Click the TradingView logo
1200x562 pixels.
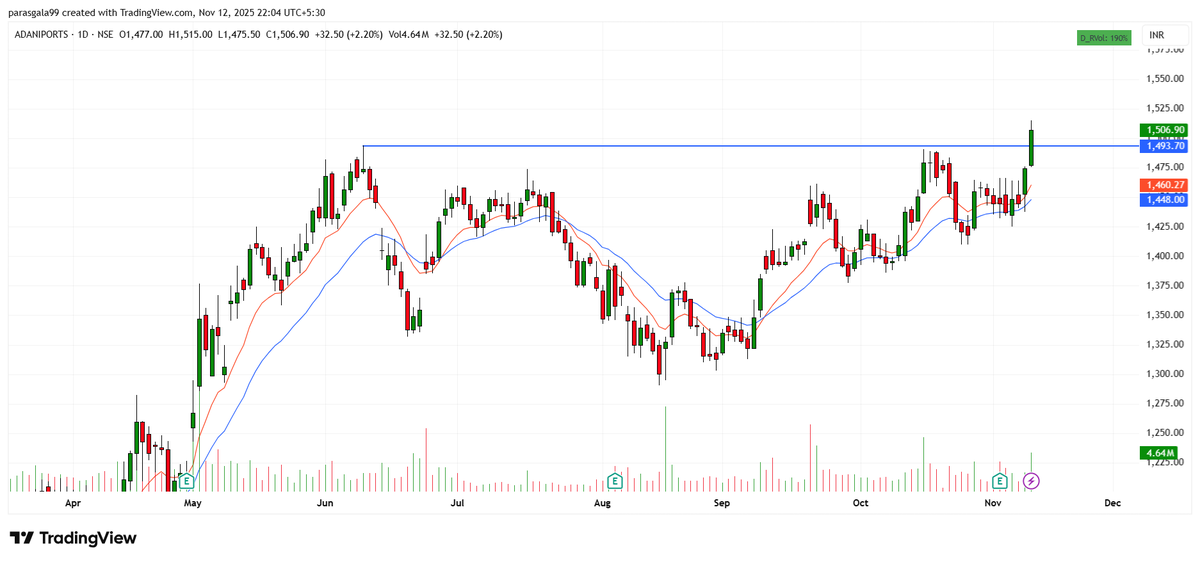[x=73, y=538]
